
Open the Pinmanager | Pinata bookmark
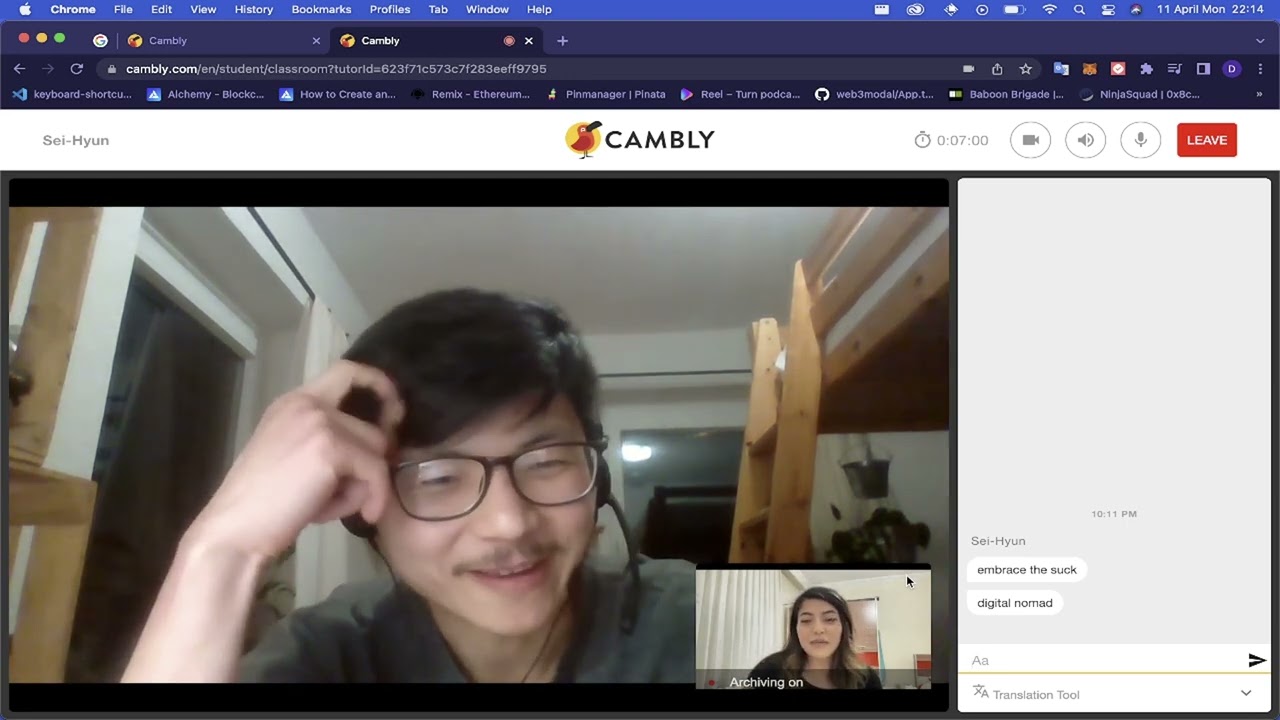point(605,95)
